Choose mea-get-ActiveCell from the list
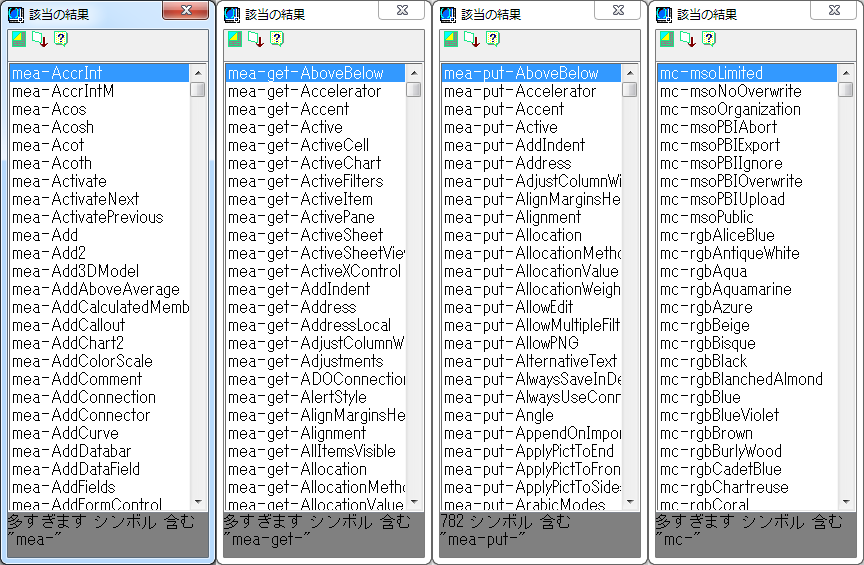Viewport: 864px width, 565px height. tap(315, 145)
